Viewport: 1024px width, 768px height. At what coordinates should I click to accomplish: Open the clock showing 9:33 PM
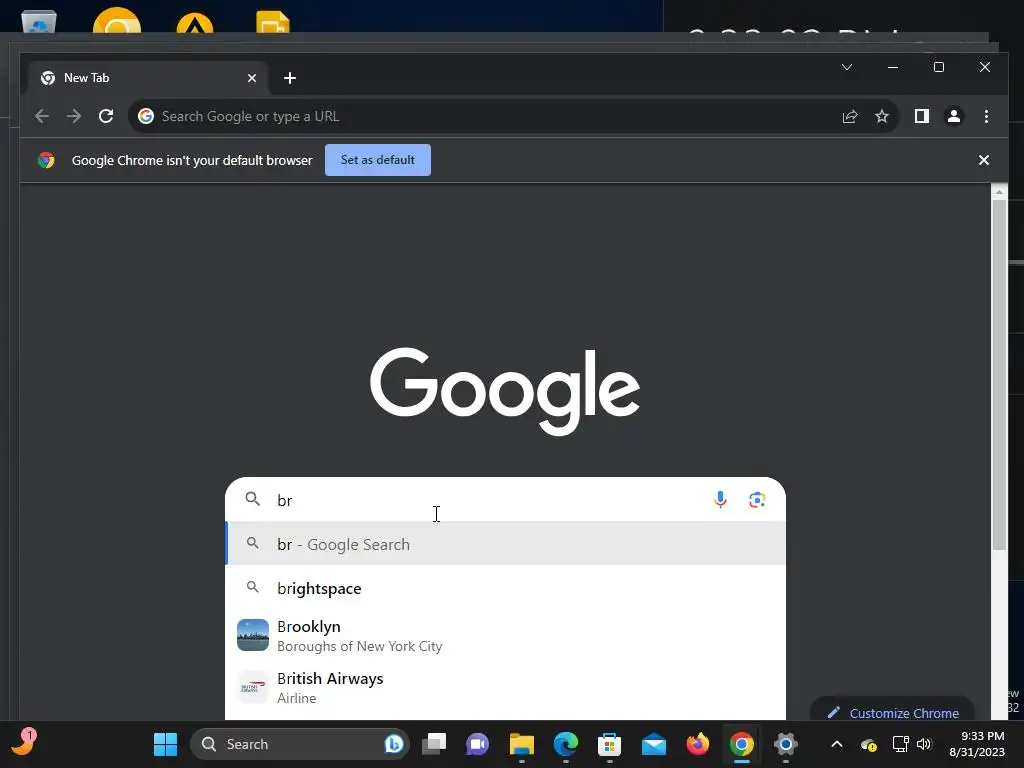(976, 744)
